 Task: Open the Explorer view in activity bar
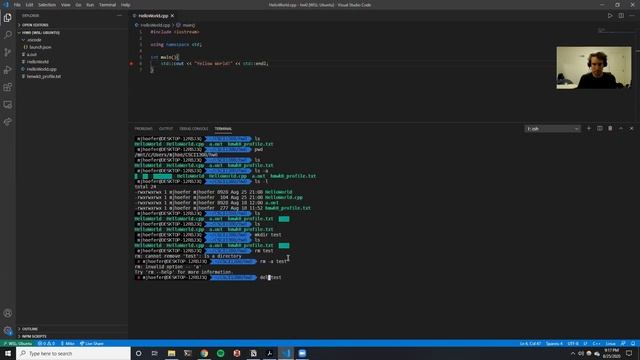[8, 18]
